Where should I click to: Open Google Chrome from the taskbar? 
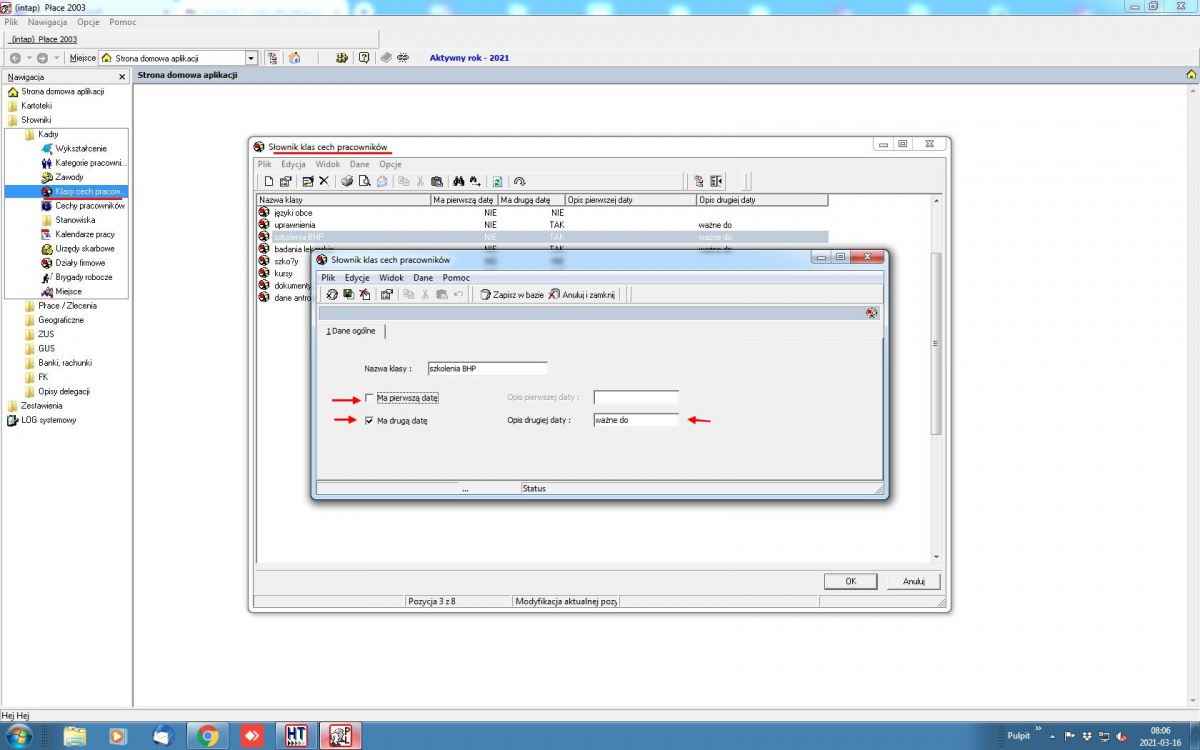208,736
